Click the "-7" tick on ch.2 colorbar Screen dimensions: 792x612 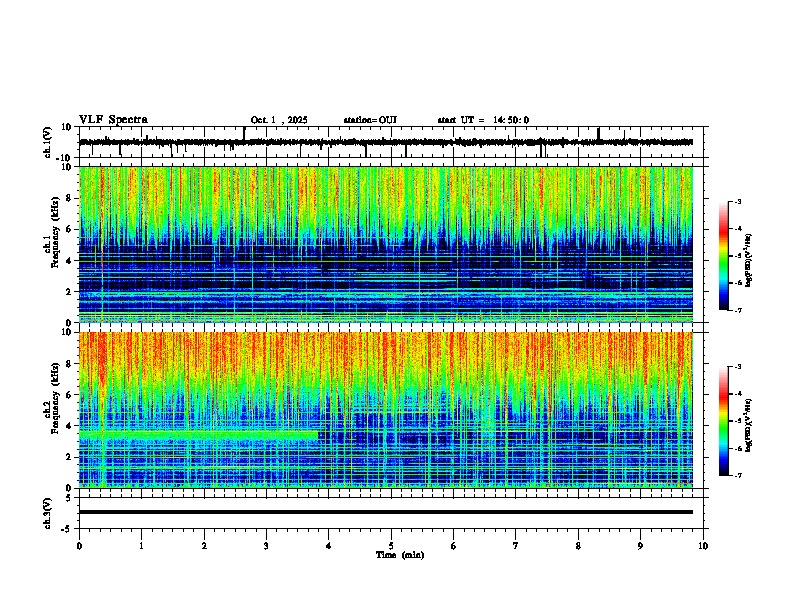coord(738,476)
